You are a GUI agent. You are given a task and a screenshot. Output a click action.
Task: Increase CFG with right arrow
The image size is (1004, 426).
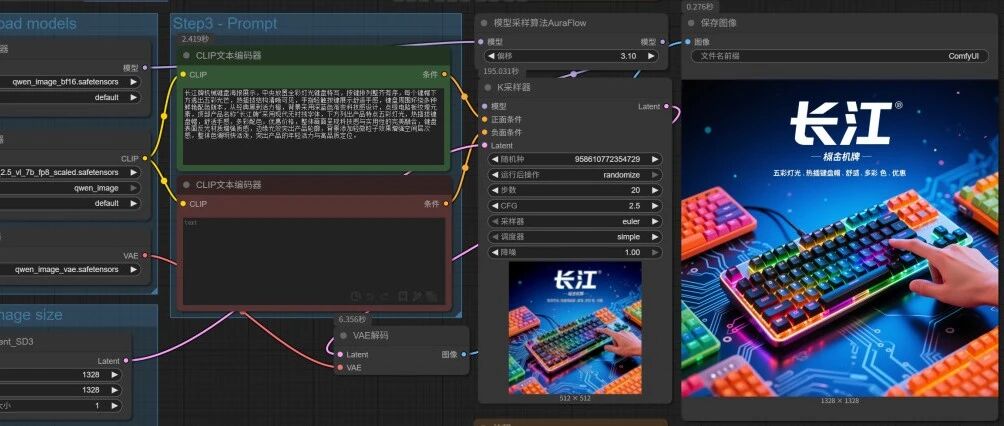654,206
